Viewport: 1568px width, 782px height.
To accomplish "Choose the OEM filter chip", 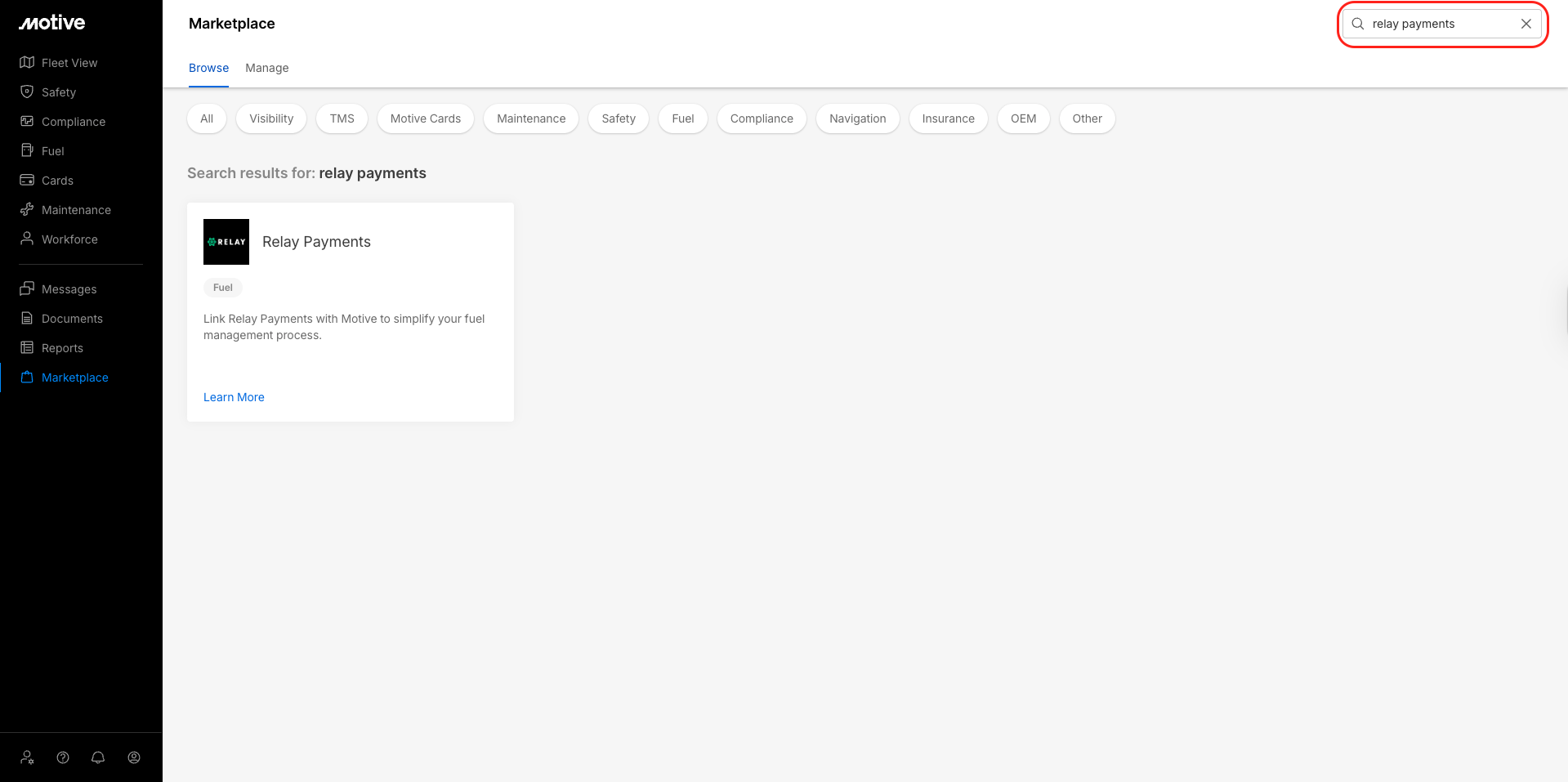I will coord(1024,118).
